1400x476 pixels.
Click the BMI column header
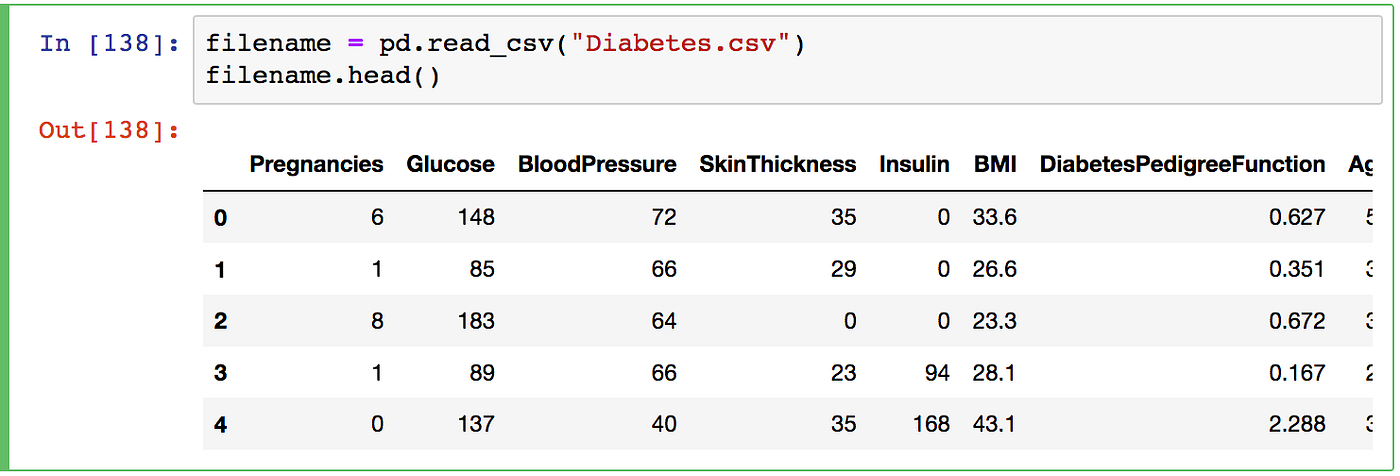995,165
